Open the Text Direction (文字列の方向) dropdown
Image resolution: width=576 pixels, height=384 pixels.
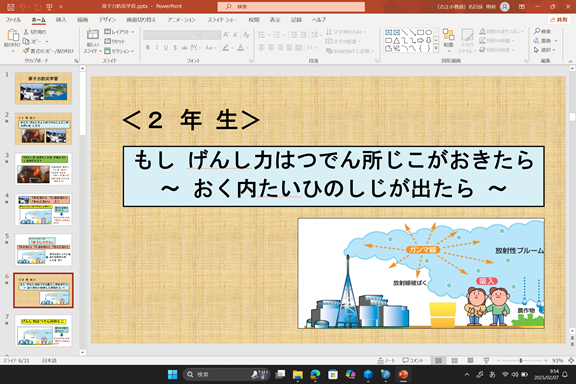(346, 32)
